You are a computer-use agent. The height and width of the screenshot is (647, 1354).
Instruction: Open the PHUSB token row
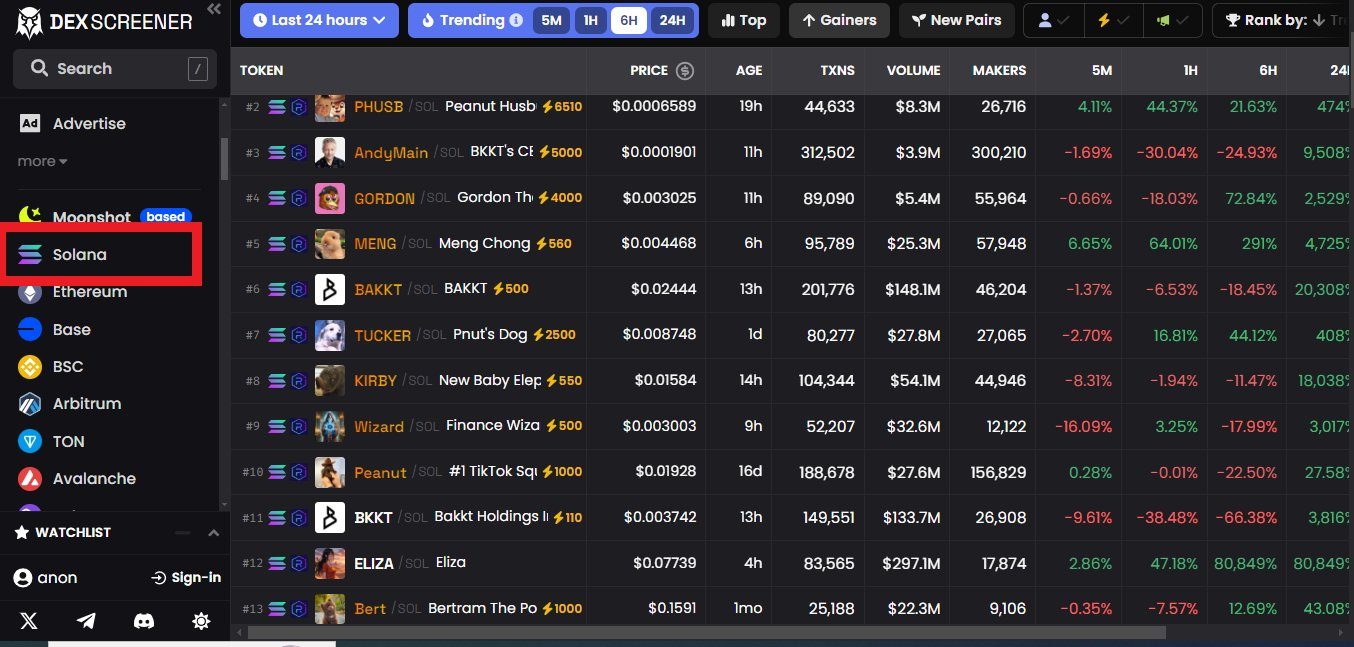(791, 107)
